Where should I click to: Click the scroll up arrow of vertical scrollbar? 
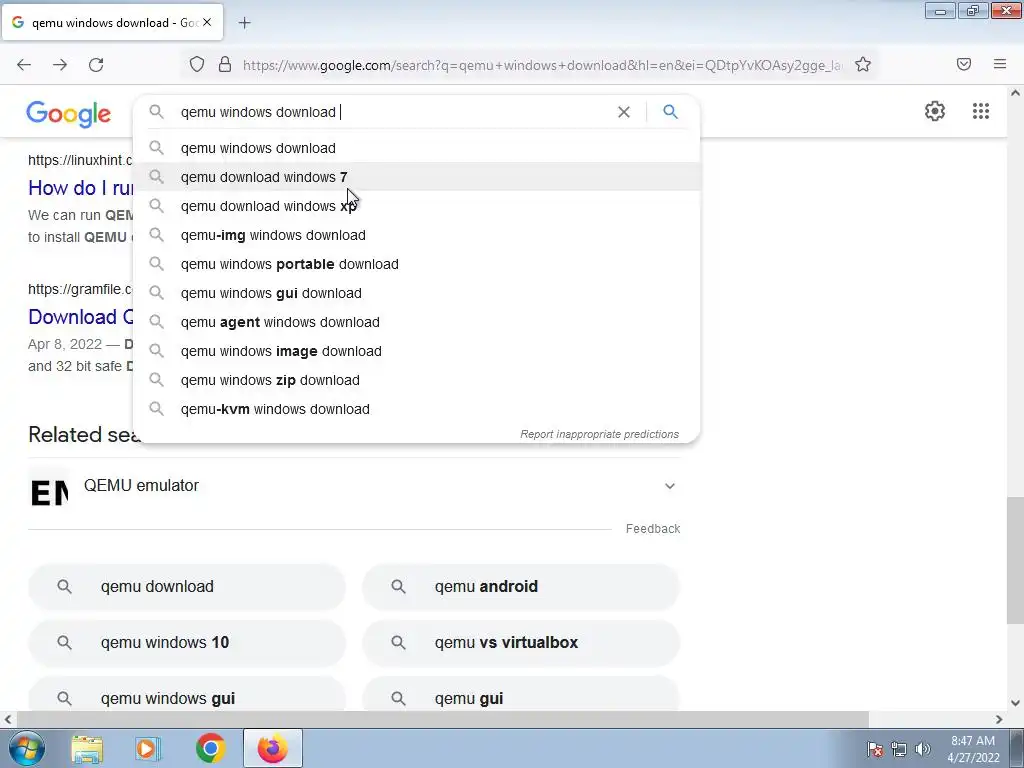(x=1015, y=93)
